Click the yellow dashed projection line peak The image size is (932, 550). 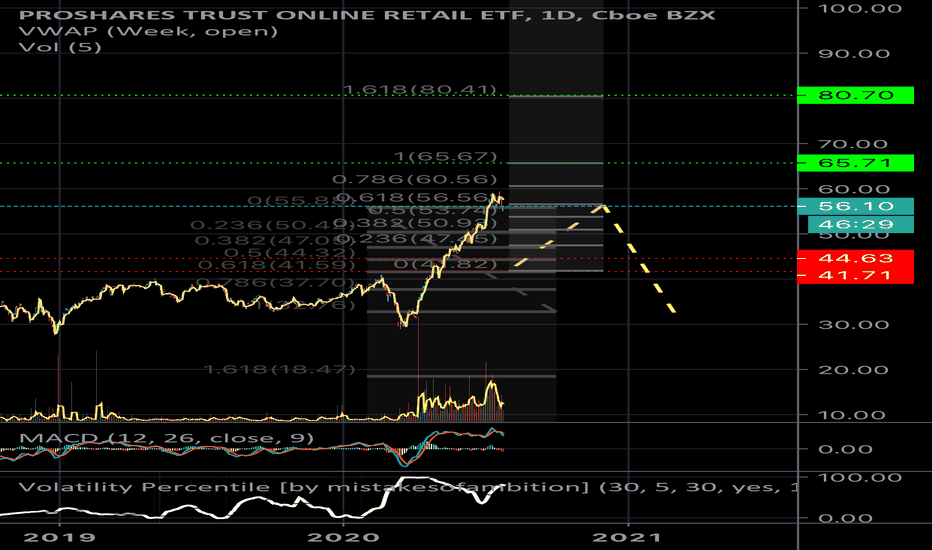tap(603, 206)
